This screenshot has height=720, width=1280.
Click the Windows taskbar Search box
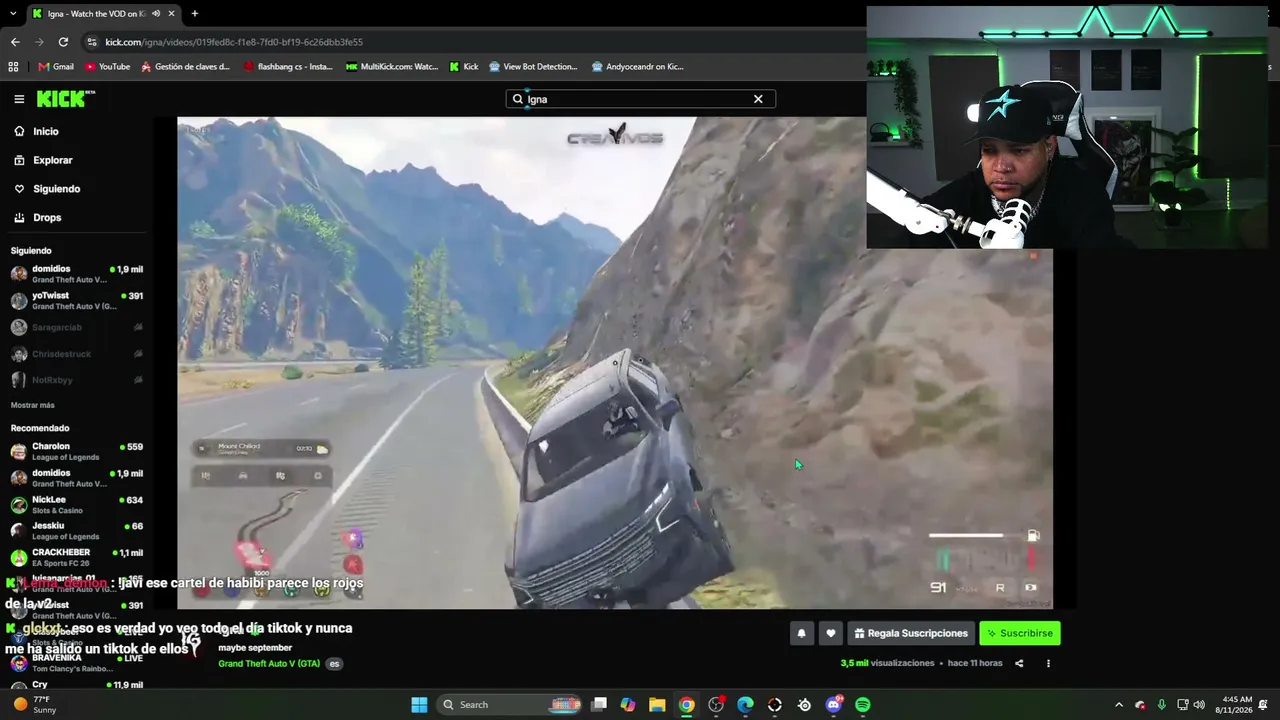point(507,705)
